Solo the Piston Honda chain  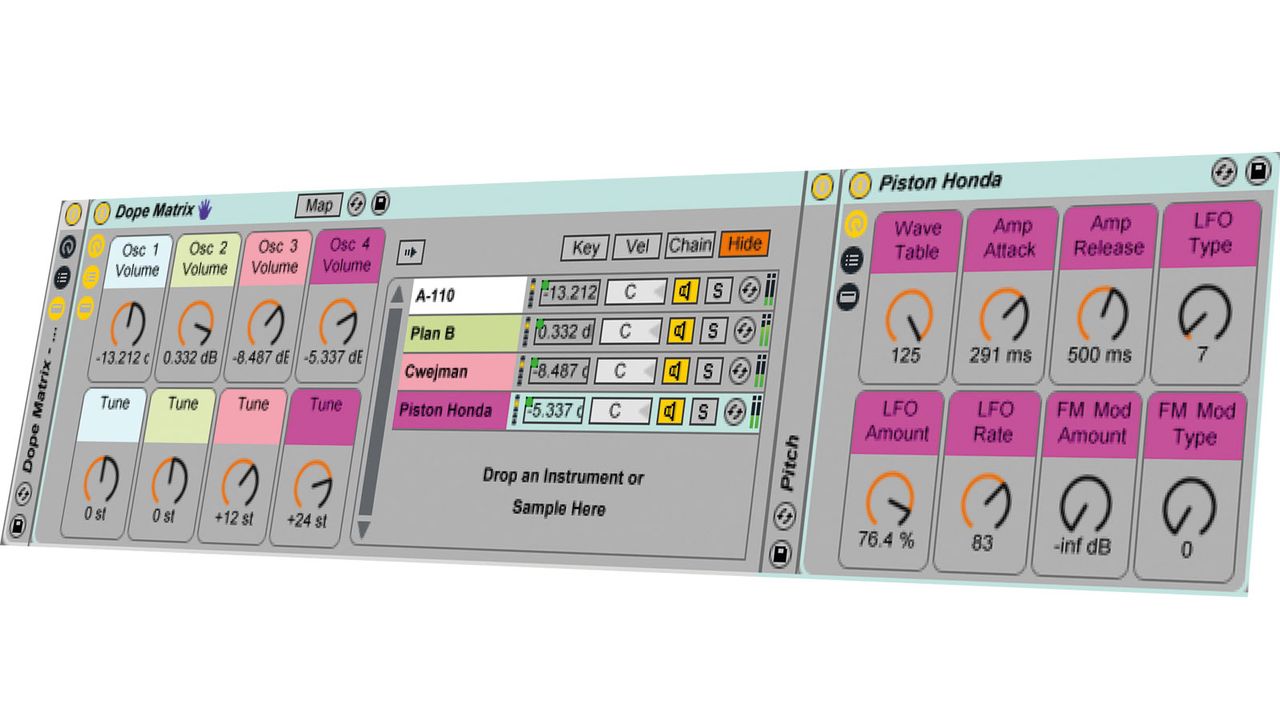703,411
